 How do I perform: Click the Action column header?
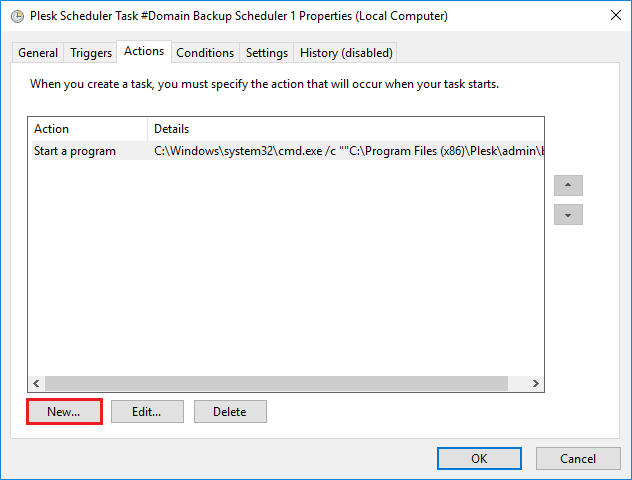point(87,129)
